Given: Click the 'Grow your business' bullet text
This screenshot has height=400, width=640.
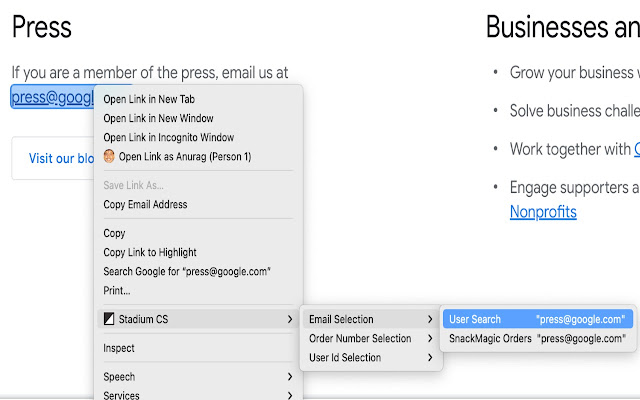Looking at the screenshot, I should point(575,73).
